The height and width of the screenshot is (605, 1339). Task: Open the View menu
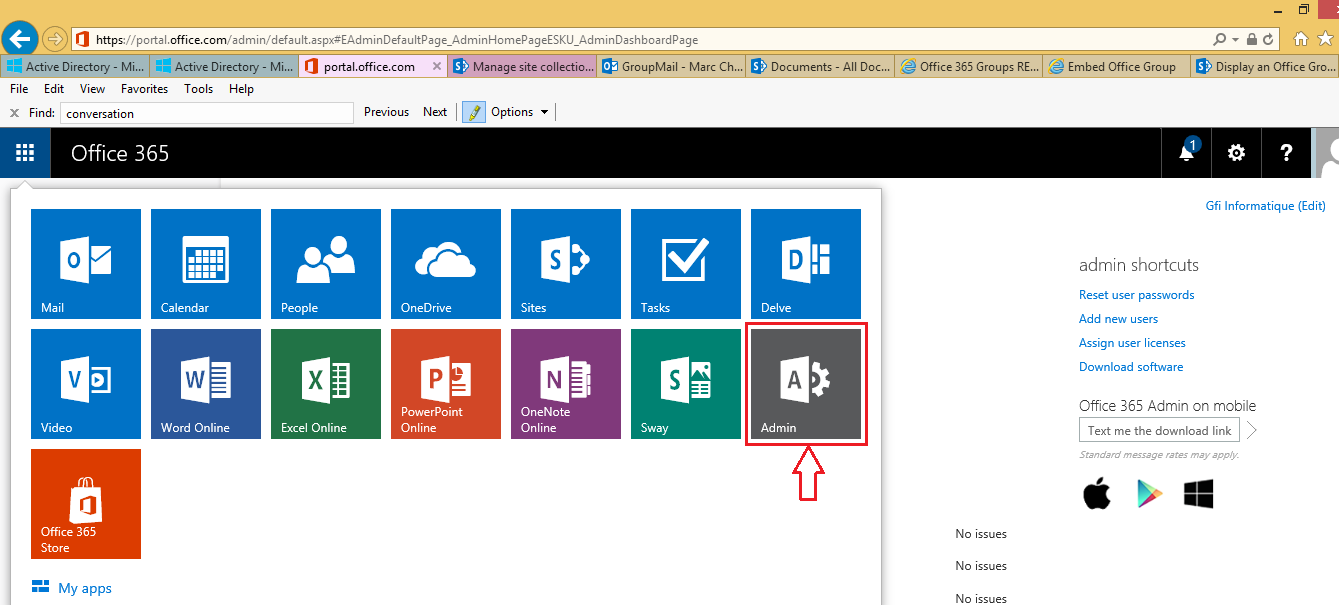[92, 89]
